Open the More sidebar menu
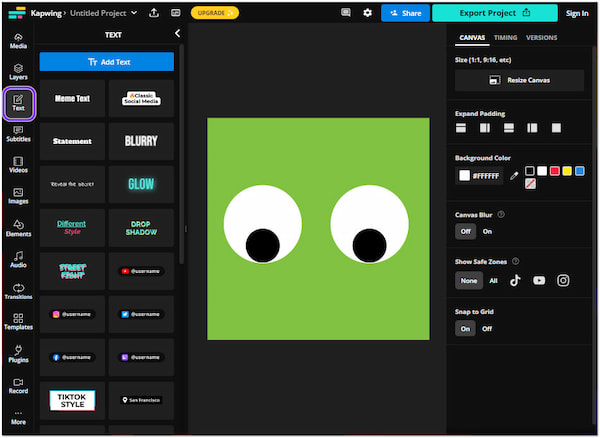This screenshot has width=600, height=438. tap(18, 418)
